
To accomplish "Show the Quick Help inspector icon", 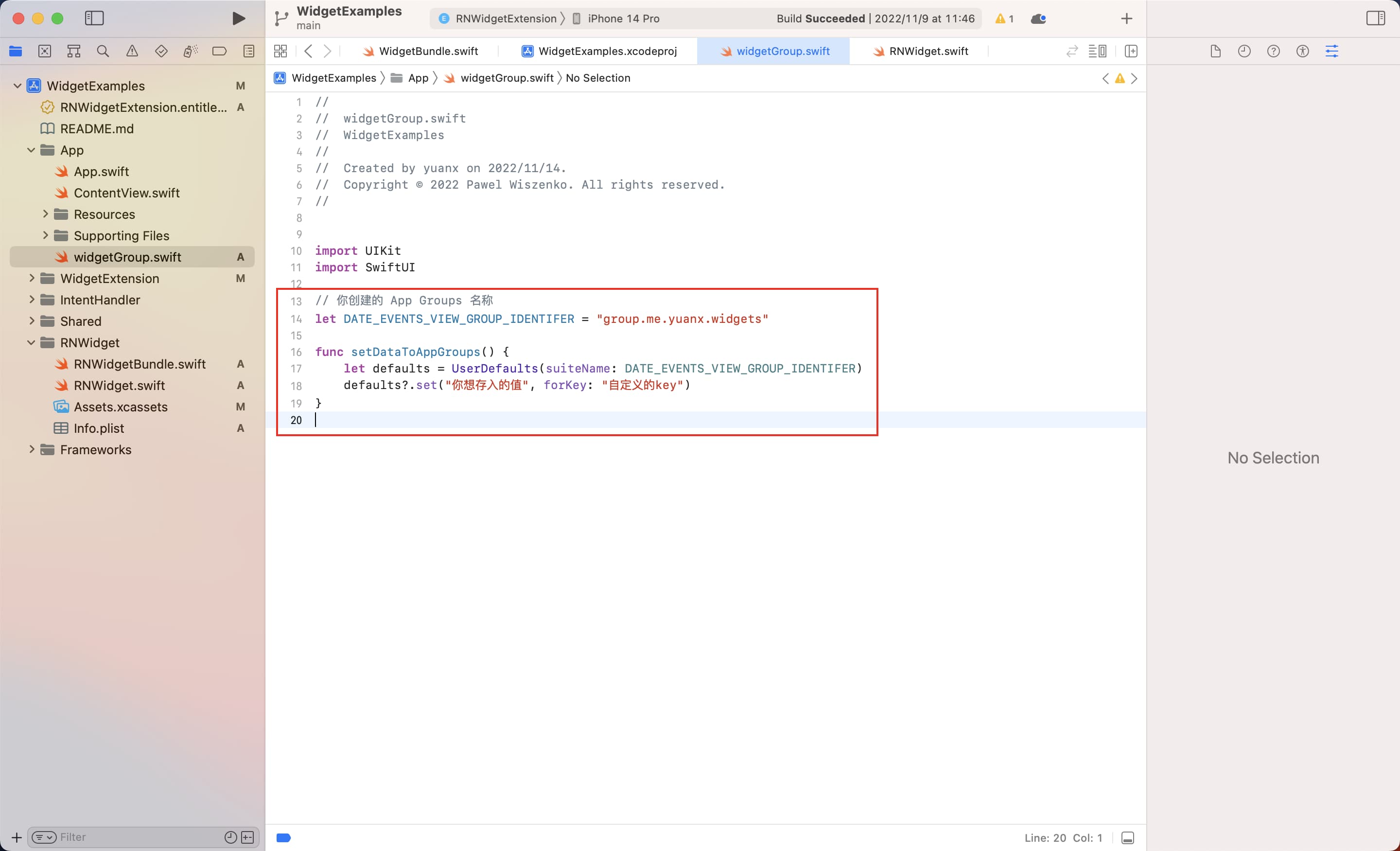I will pyautogui.click(x=1273, y=51).
